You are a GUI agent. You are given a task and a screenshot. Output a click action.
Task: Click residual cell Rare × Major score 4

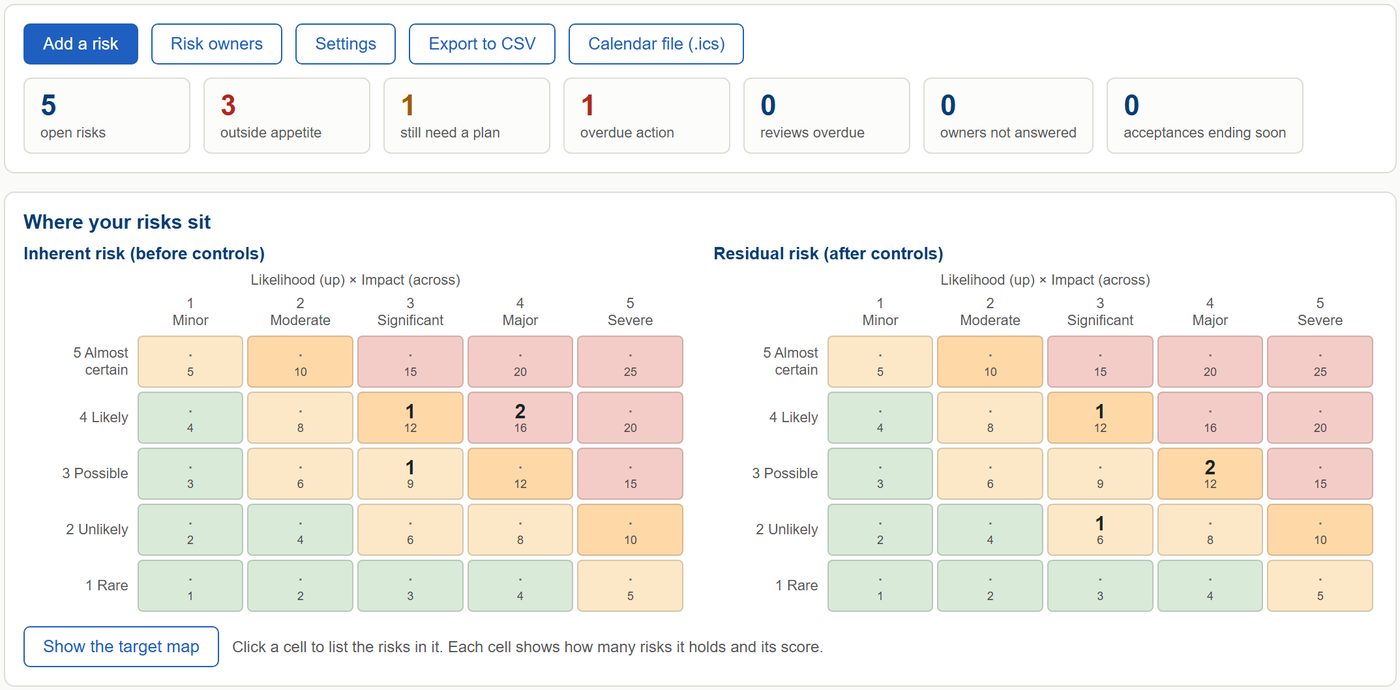tap(1210, 586)
